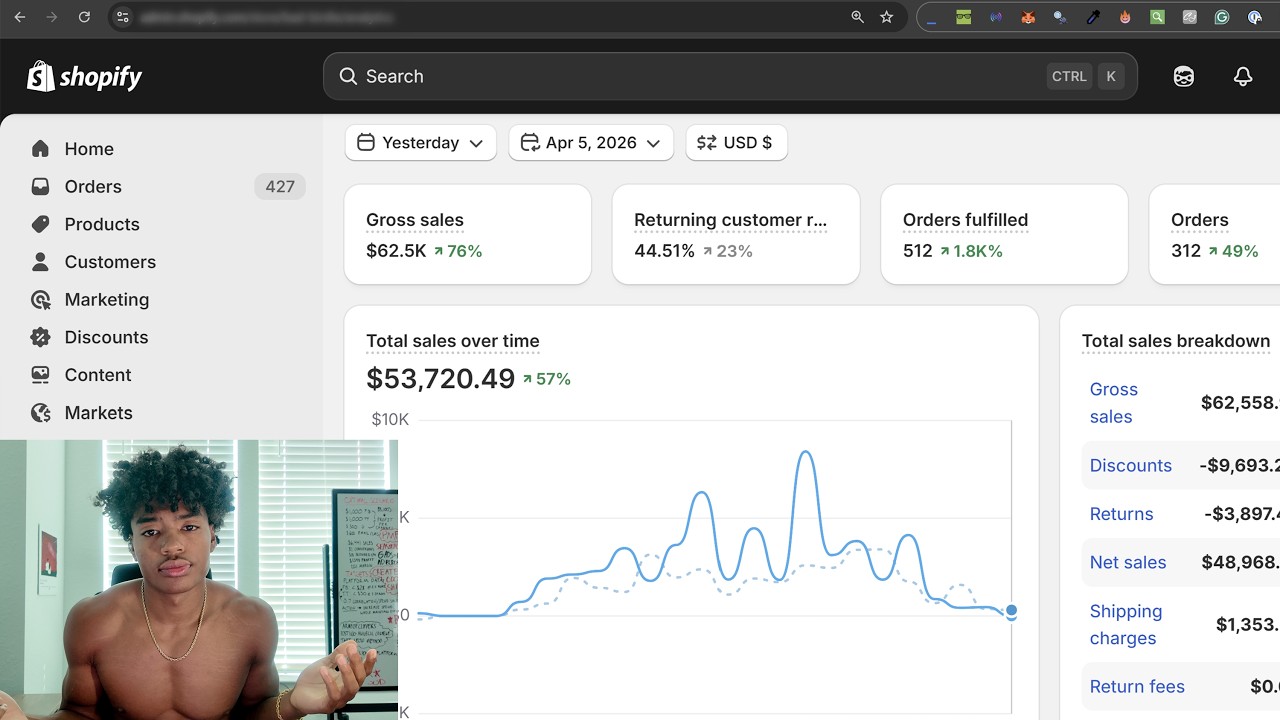Open the Markets section
1280x720 pixels.
[98, 413]
